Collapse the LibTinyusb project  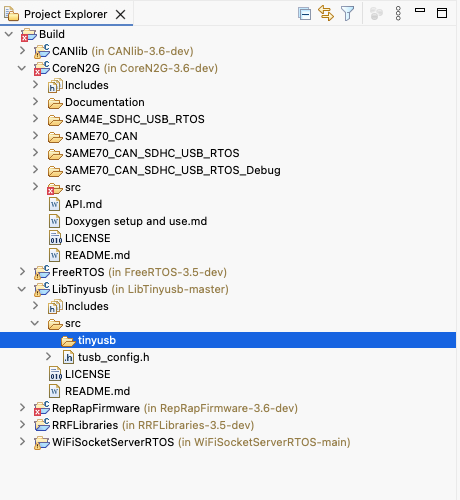pos(22,289)
